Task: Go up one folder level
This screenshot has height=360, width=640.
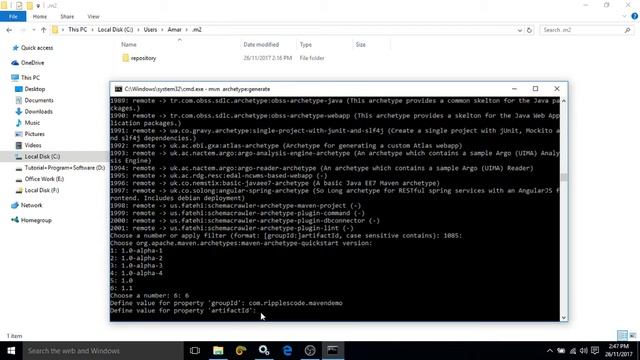Action: 43,30
